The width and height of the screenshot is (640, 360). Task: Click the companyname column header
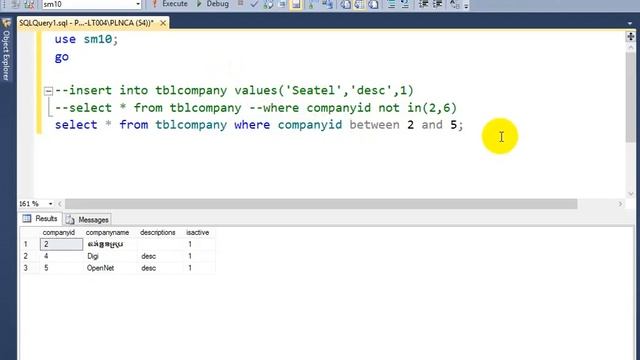pyautogui.click(x=110, y=232)
